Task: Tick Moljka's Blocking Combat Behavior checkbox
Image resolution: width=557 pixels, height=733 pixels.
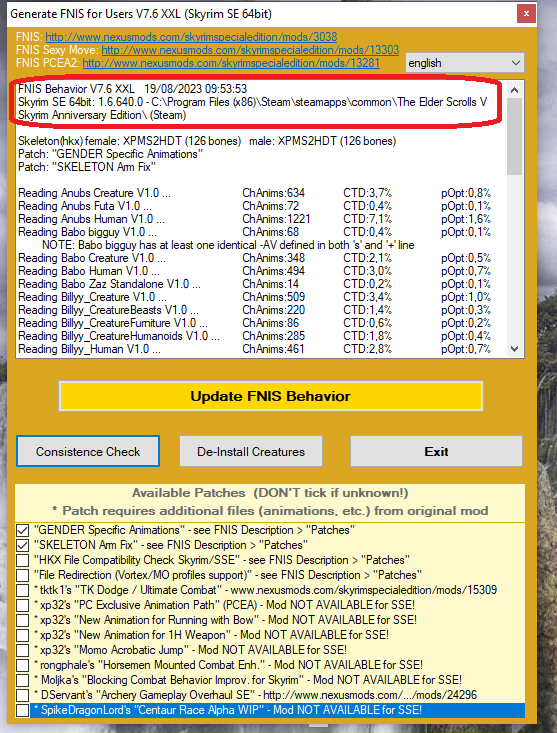Action: (22, 680)
